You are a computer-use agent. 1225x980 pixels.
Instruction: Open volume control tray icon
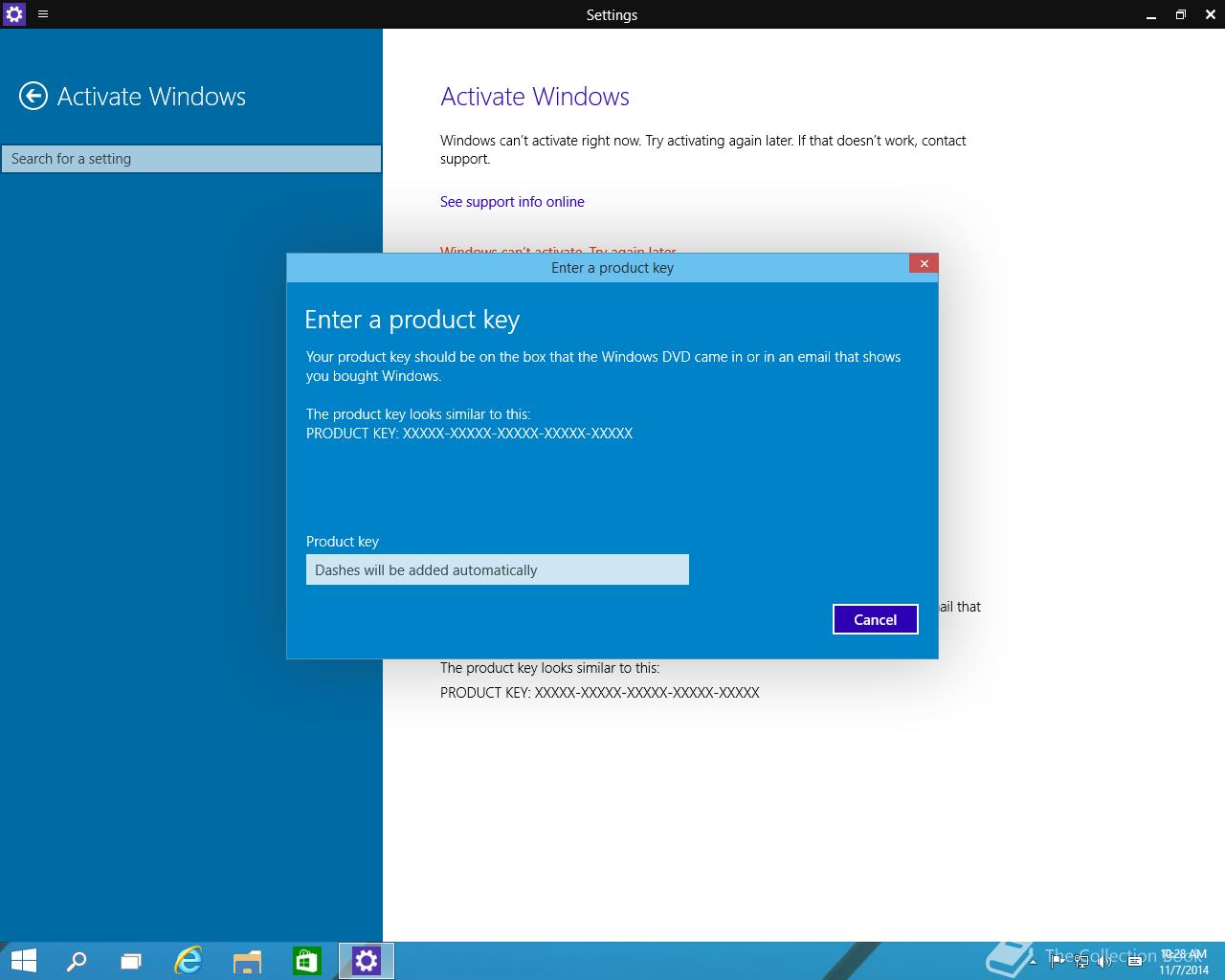point(1104,961)
